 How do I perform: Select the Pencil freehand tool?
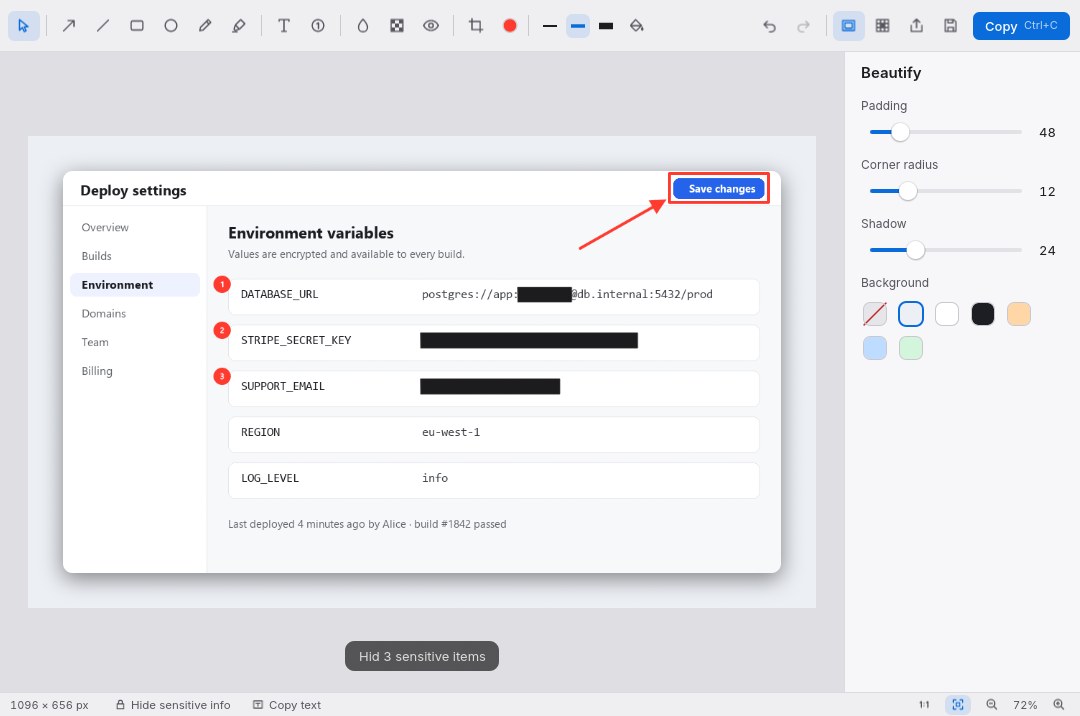[205, 26]
